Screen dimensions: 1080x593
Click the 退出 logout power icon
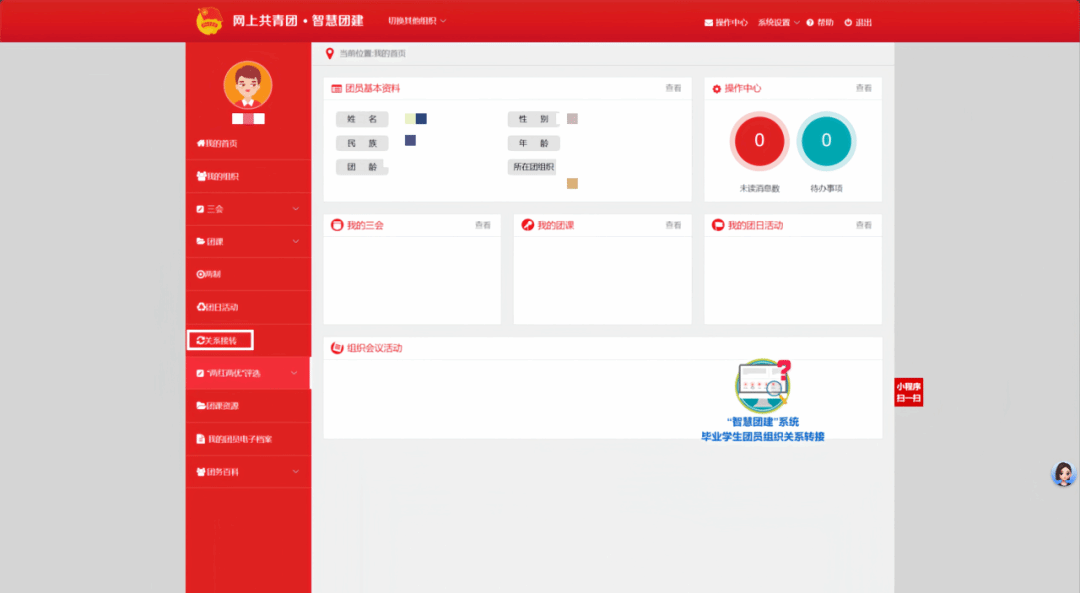coord(848,22)
